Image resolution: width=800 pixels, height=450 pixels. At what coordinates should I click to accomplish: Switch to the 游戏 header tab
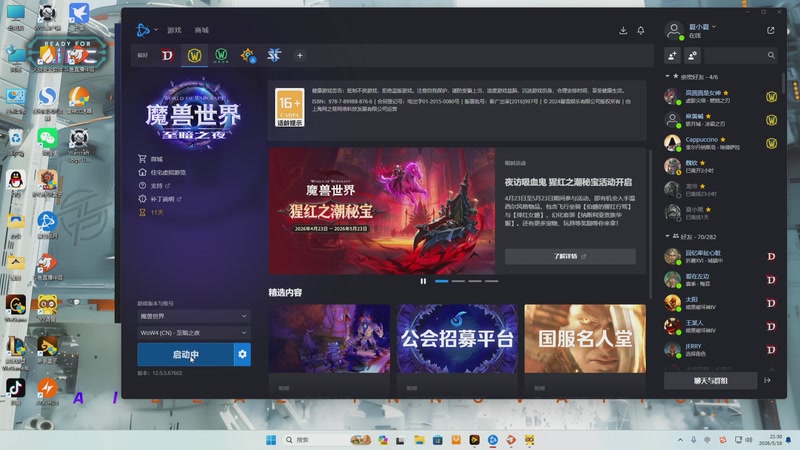[174, 30]
